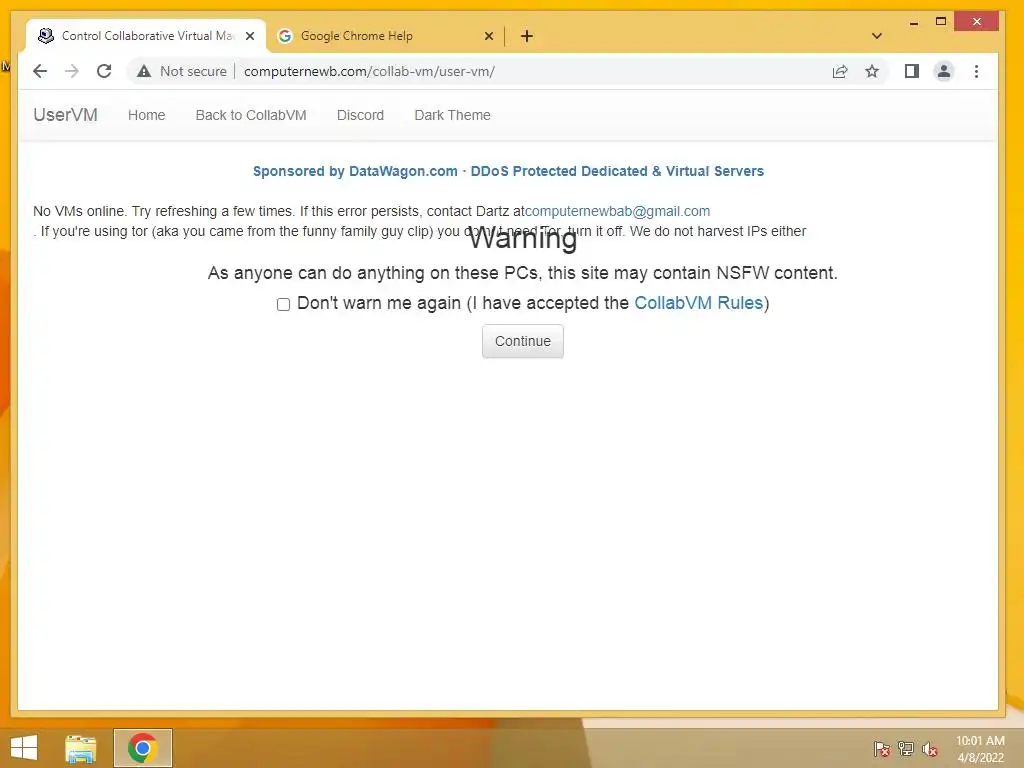The width and height of the screenshot is (1024, 768).
Task: Bookmark this page with the star icon
Action: [872, 71]
